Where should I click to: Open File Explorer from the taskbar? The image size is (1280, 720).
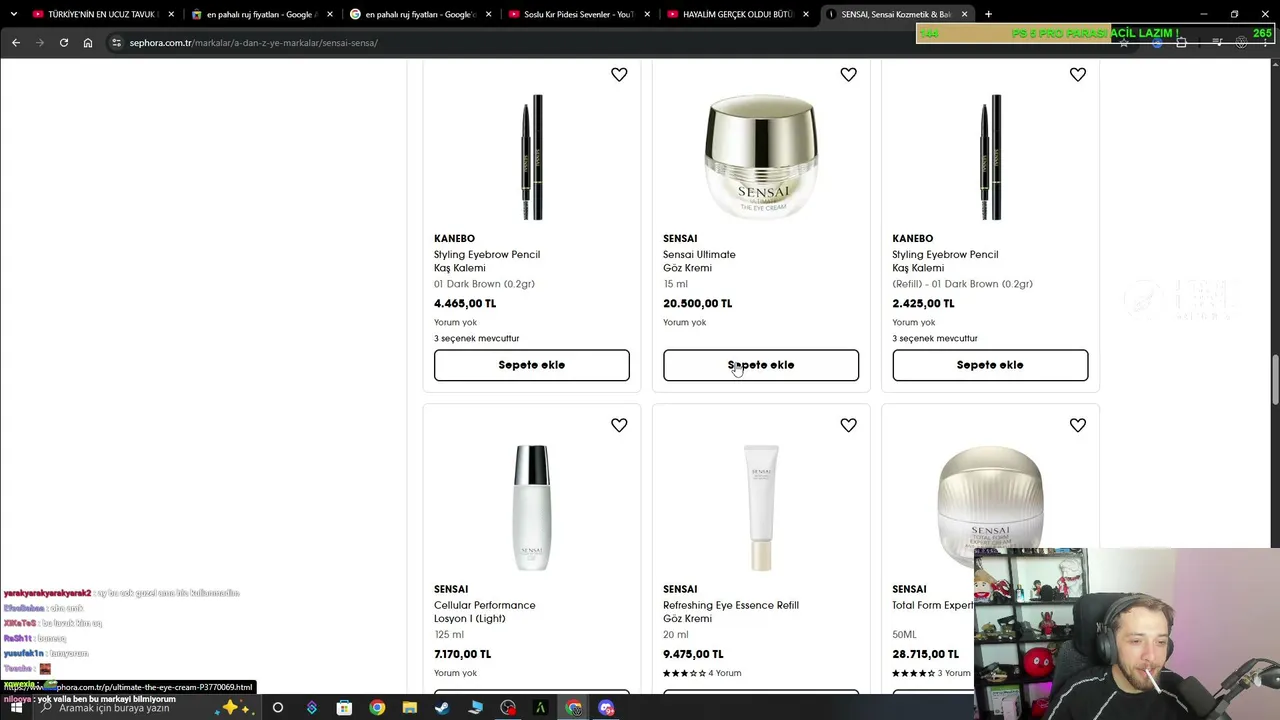click(x=409, y=708)
